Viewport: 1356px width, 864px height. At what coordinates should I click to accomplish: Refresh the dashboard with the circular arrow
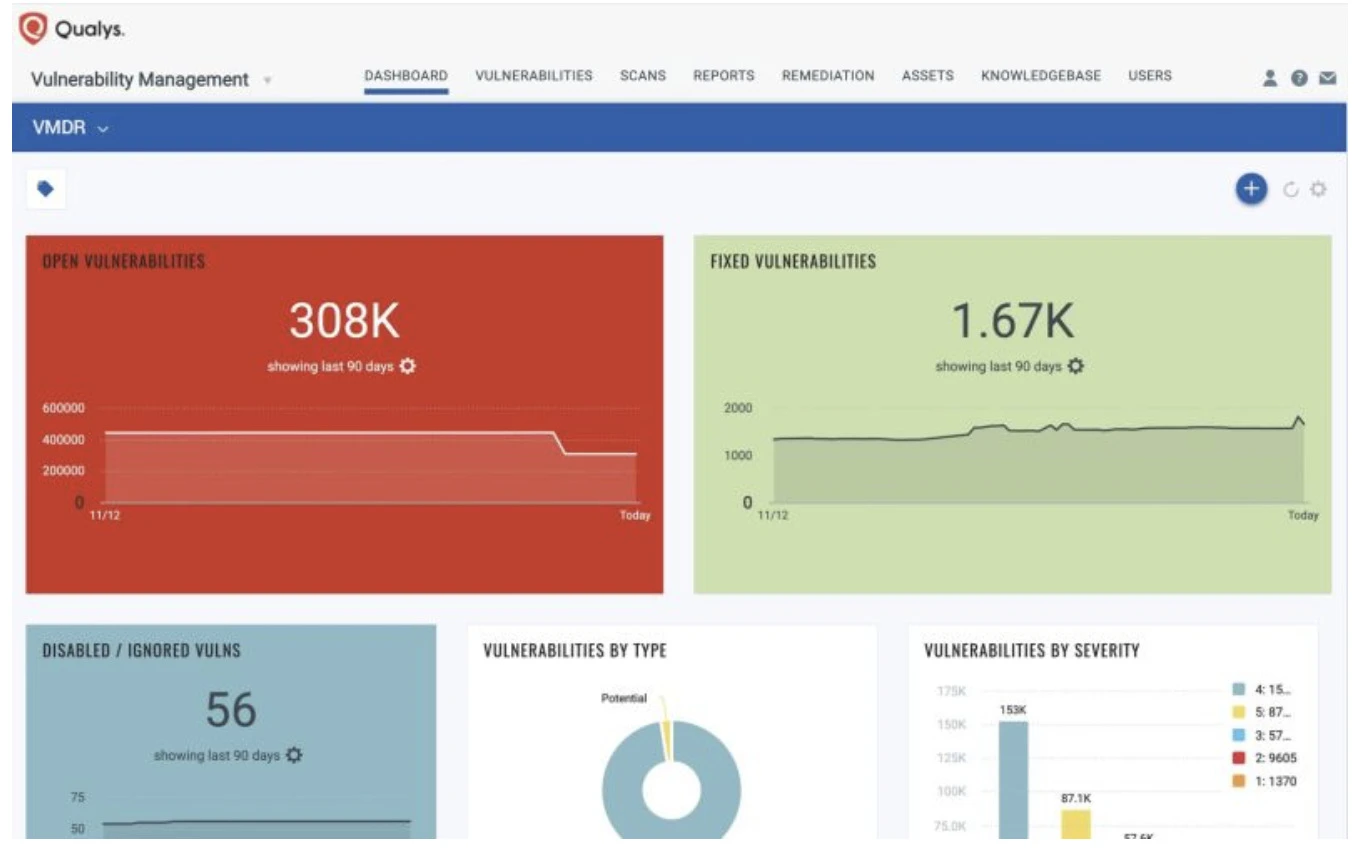pos(1290,188)
